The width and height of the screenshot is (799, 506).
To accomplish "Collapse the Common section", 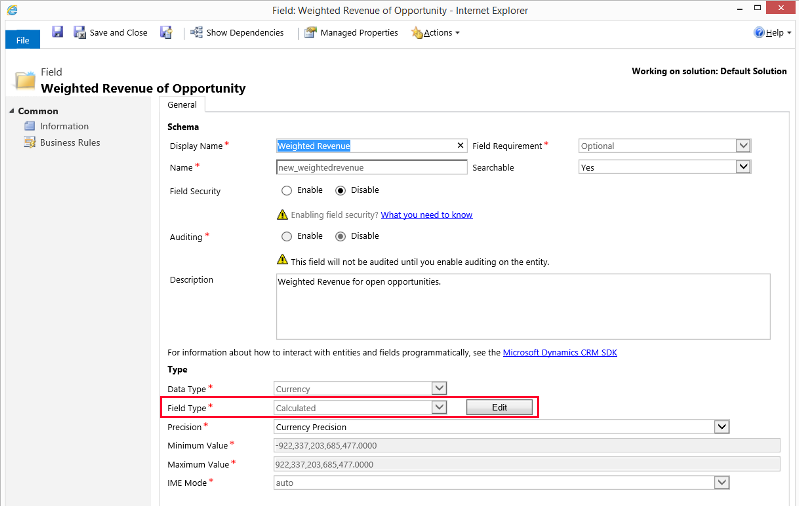I will (12, 111).
